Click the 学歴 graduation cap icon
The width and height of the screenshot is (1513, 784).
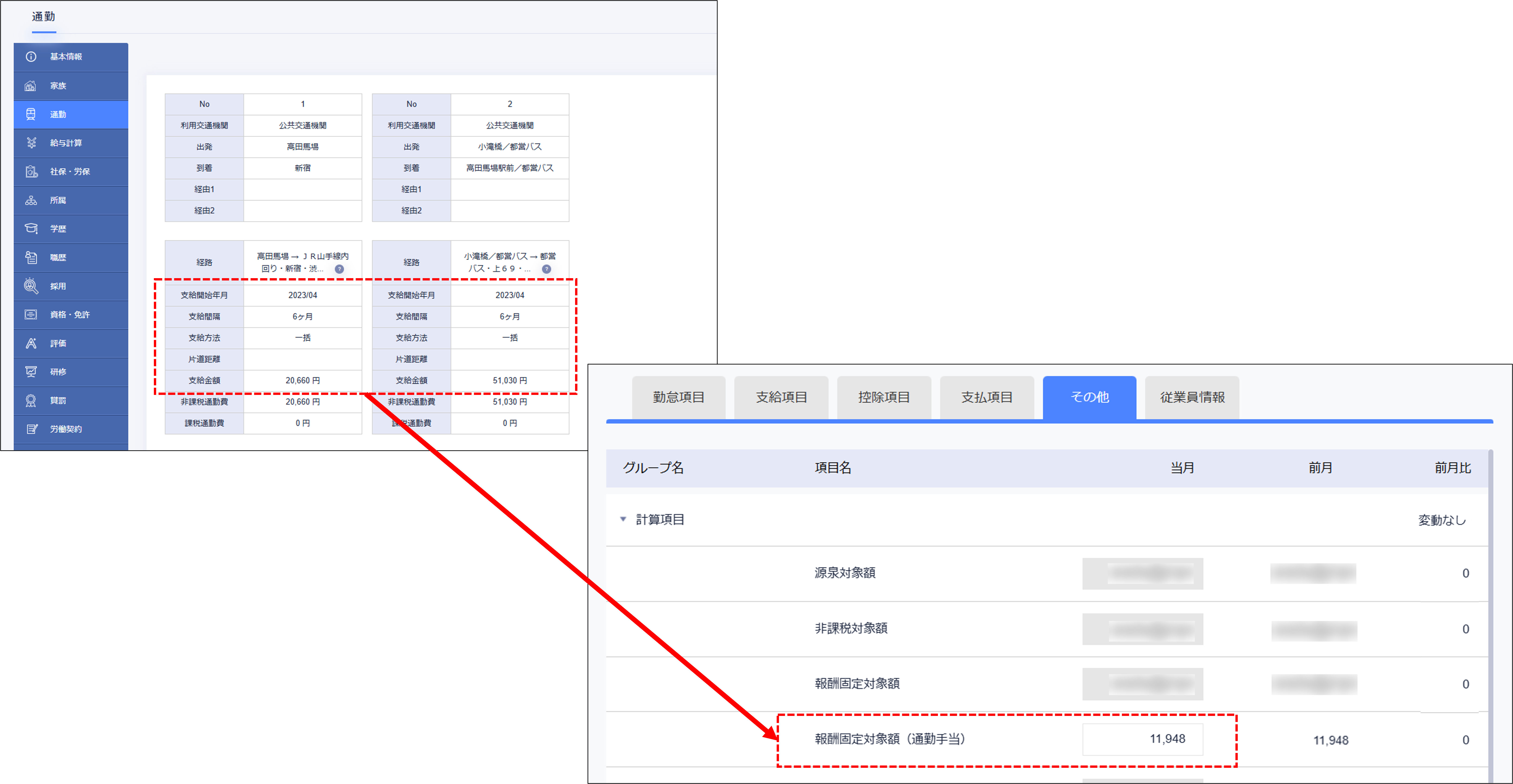click(31, 228)
